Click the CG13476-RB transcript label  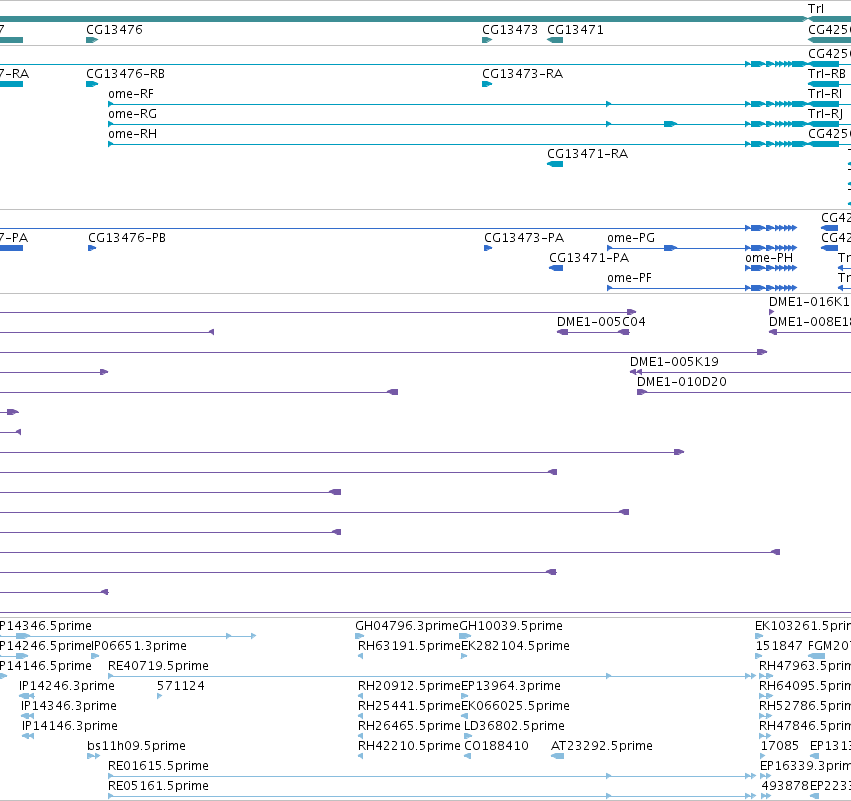pos(125,74)
